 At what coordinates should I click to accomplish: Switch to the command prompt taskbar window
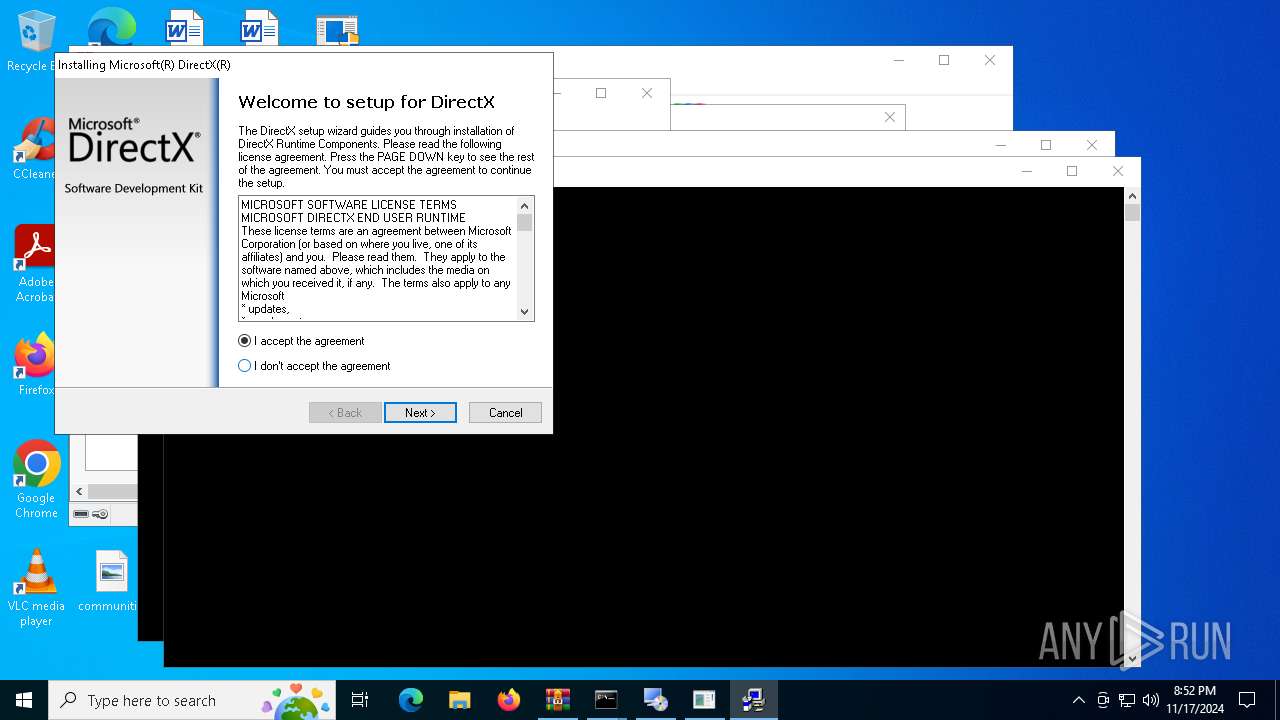coord(607,700)
